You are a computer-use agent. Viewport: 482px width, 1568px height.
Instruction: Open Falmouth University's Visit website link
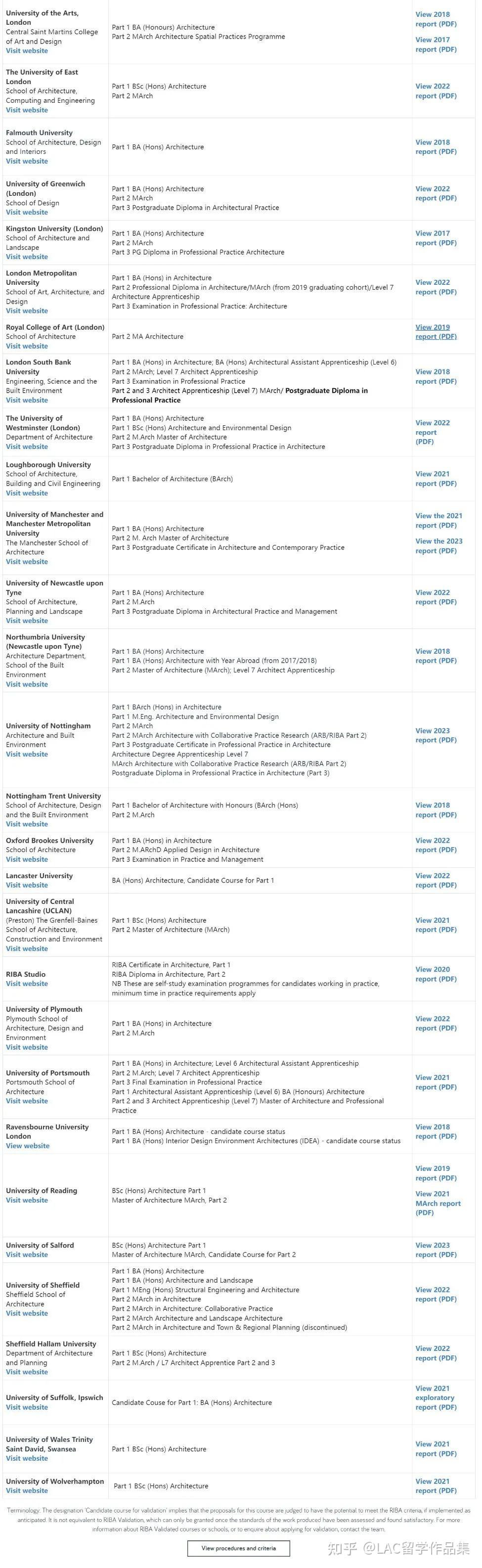pyautogui.click(x=27, y=161)
